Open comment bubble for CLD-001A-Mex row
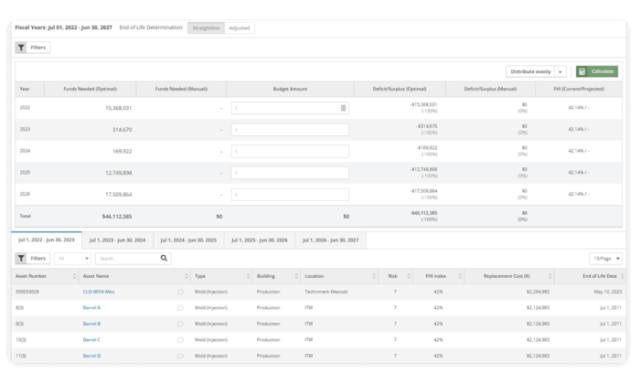The width and height of the screenshot is (640, 384). click(x=180, y=292)
